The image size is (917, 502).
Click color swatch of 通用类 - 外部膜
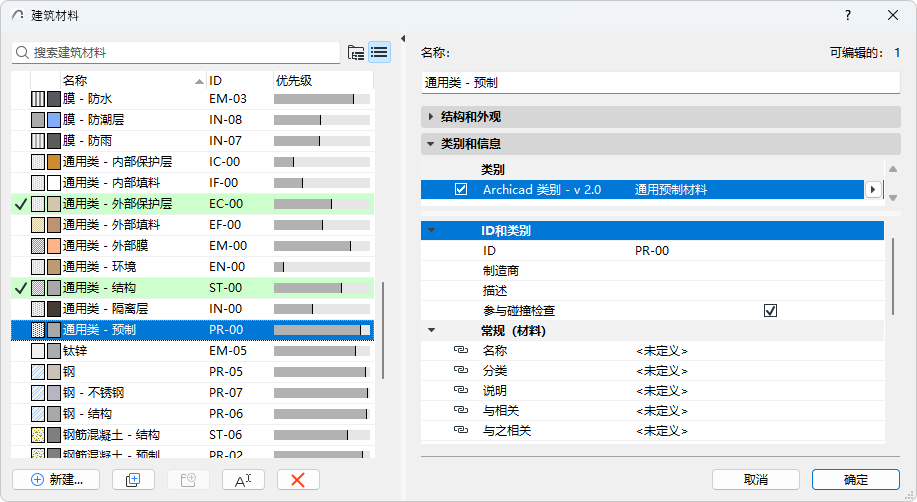[x=54, y=246]
